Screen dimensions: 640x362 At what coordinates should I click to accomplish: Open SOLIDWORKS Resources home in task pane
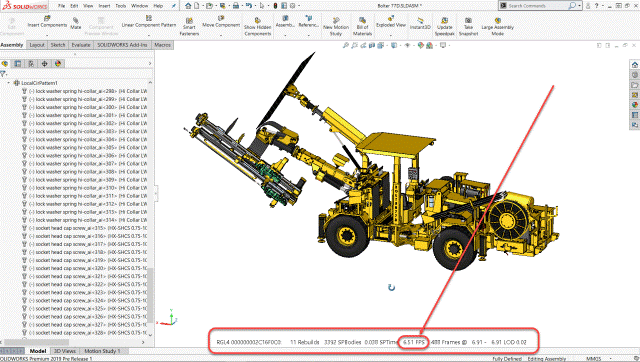[635, 65]
